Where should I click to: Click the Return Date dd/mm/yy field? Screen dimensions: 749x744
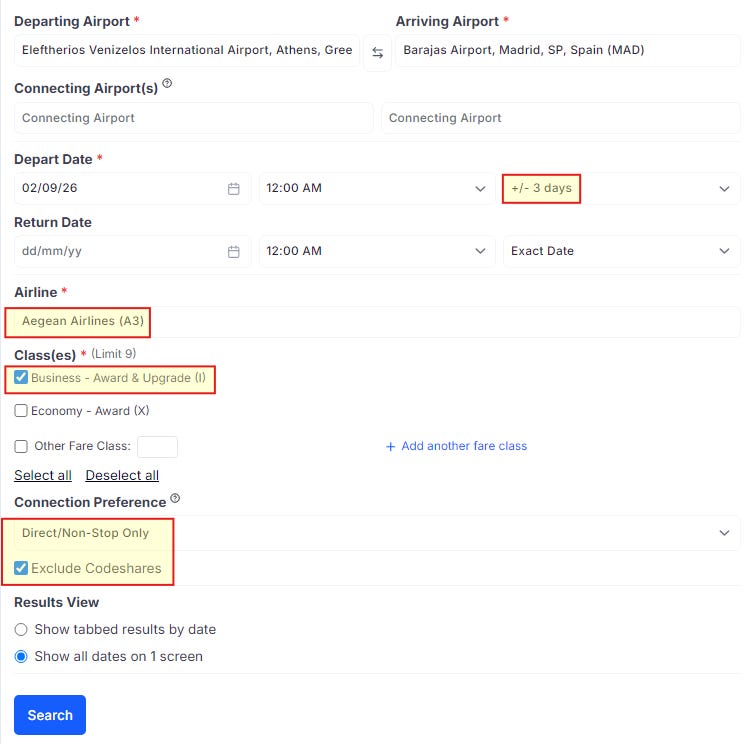132,251
